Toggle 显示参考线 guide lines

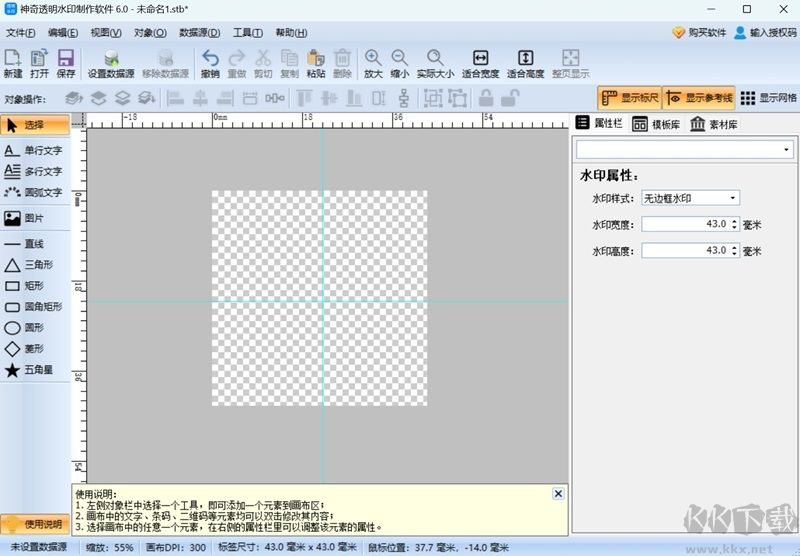[x=698, y=98]
